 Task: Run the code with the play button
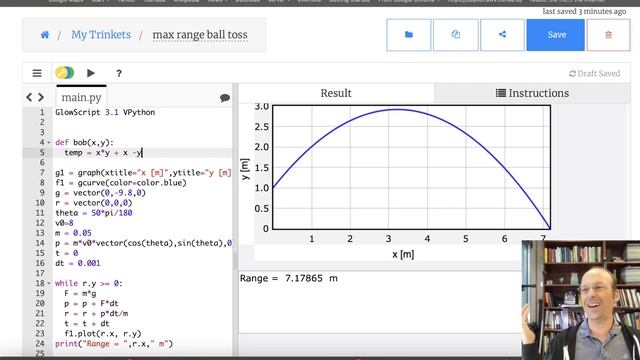[x=91, y=73]
